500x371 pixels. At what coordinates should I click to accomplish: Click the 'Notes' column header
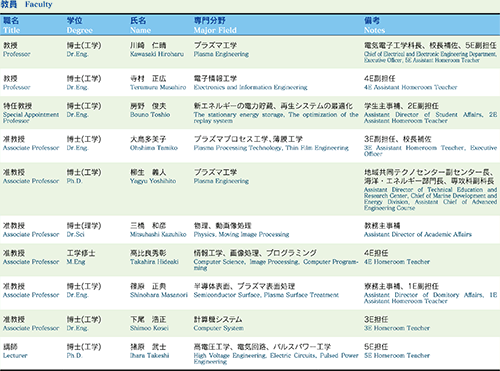coord(374,30)
